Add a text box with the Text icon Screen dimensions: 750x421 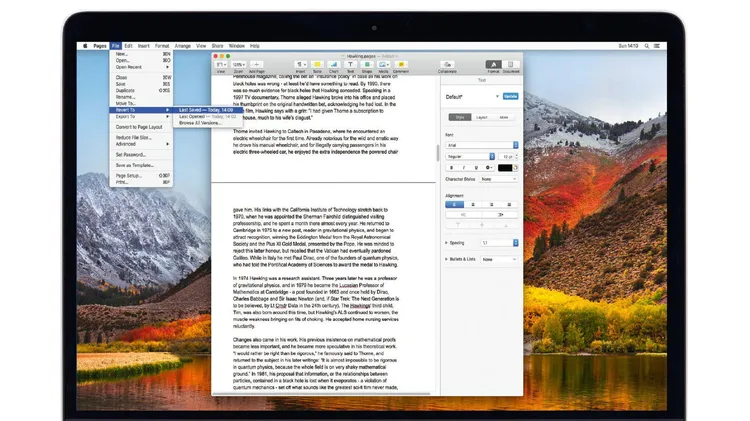point(351,64)
